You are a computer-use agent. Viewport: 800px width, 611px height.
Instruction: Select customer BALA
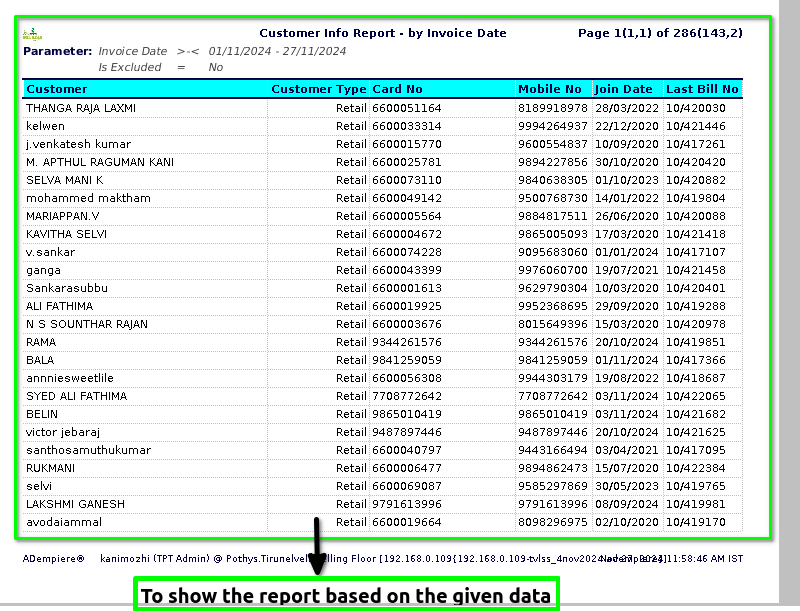tap(40, 360)
